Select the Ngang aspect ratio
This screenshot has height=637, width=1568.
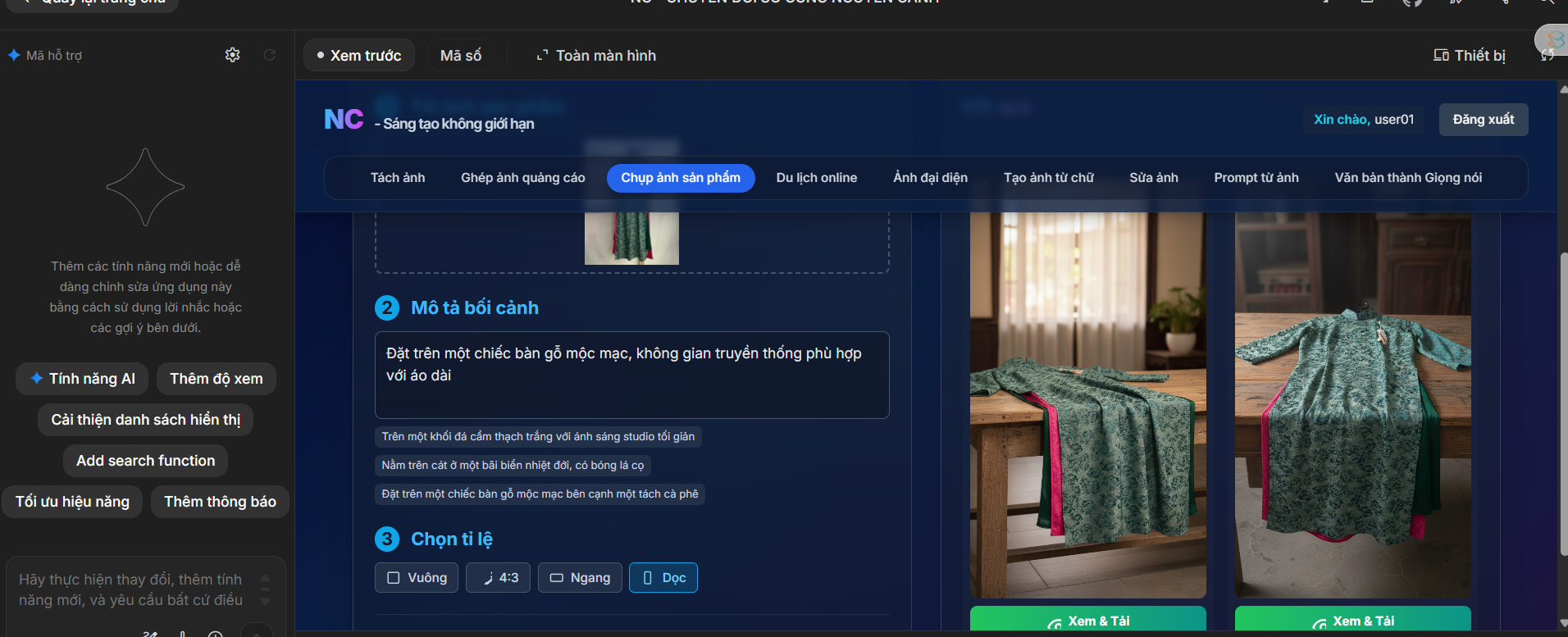tap(580, 578)
